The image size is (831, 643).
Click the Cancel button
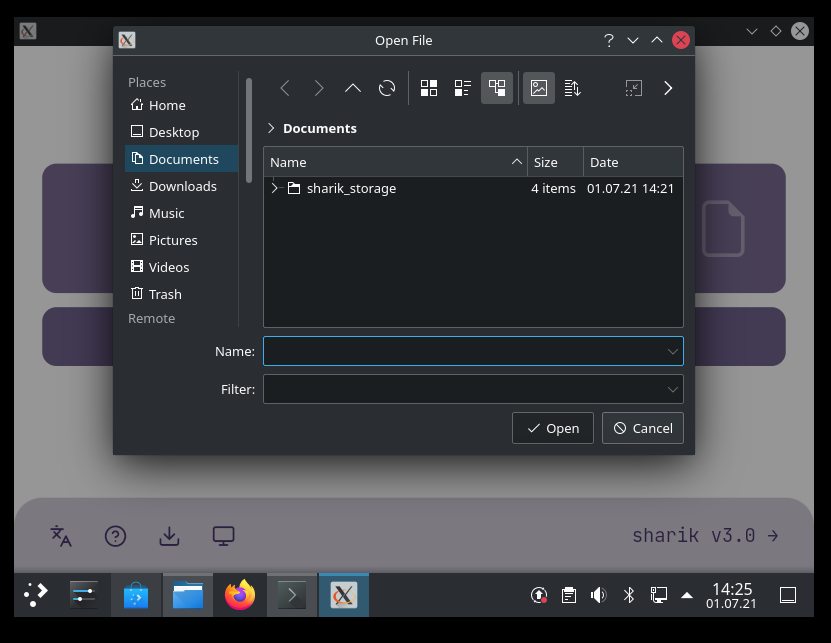coord(643,428)
